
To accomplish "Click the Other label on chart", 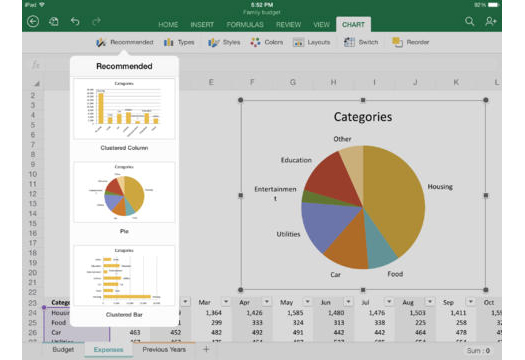I will 342,139.
